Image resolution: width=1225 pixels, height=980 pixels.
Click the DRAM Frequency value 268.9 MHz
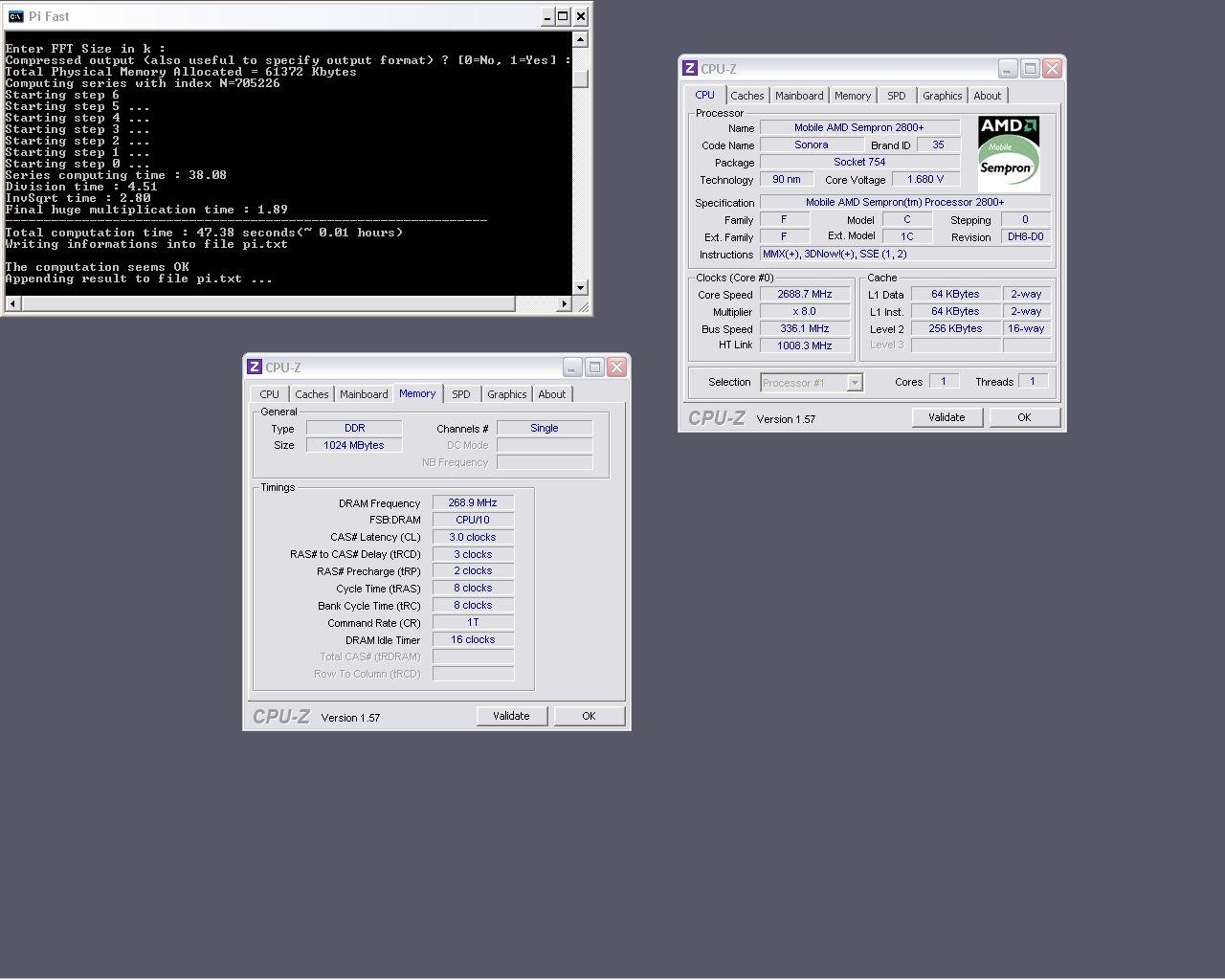473,502
